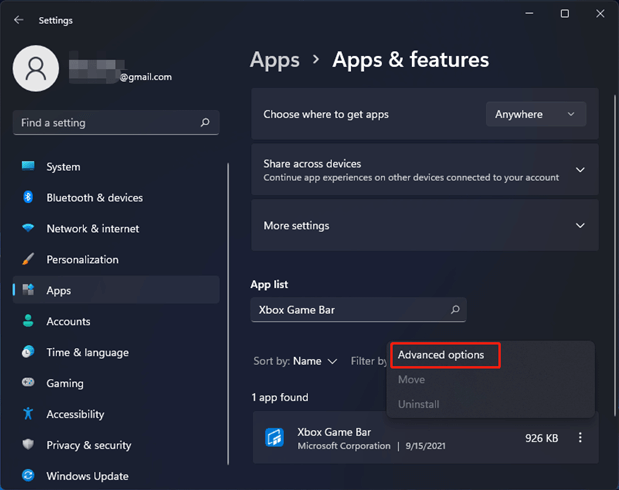This screenshot has height=490, width=619.
Task: Click the Privacy & security shield icon
Action: tap(28, 444)
